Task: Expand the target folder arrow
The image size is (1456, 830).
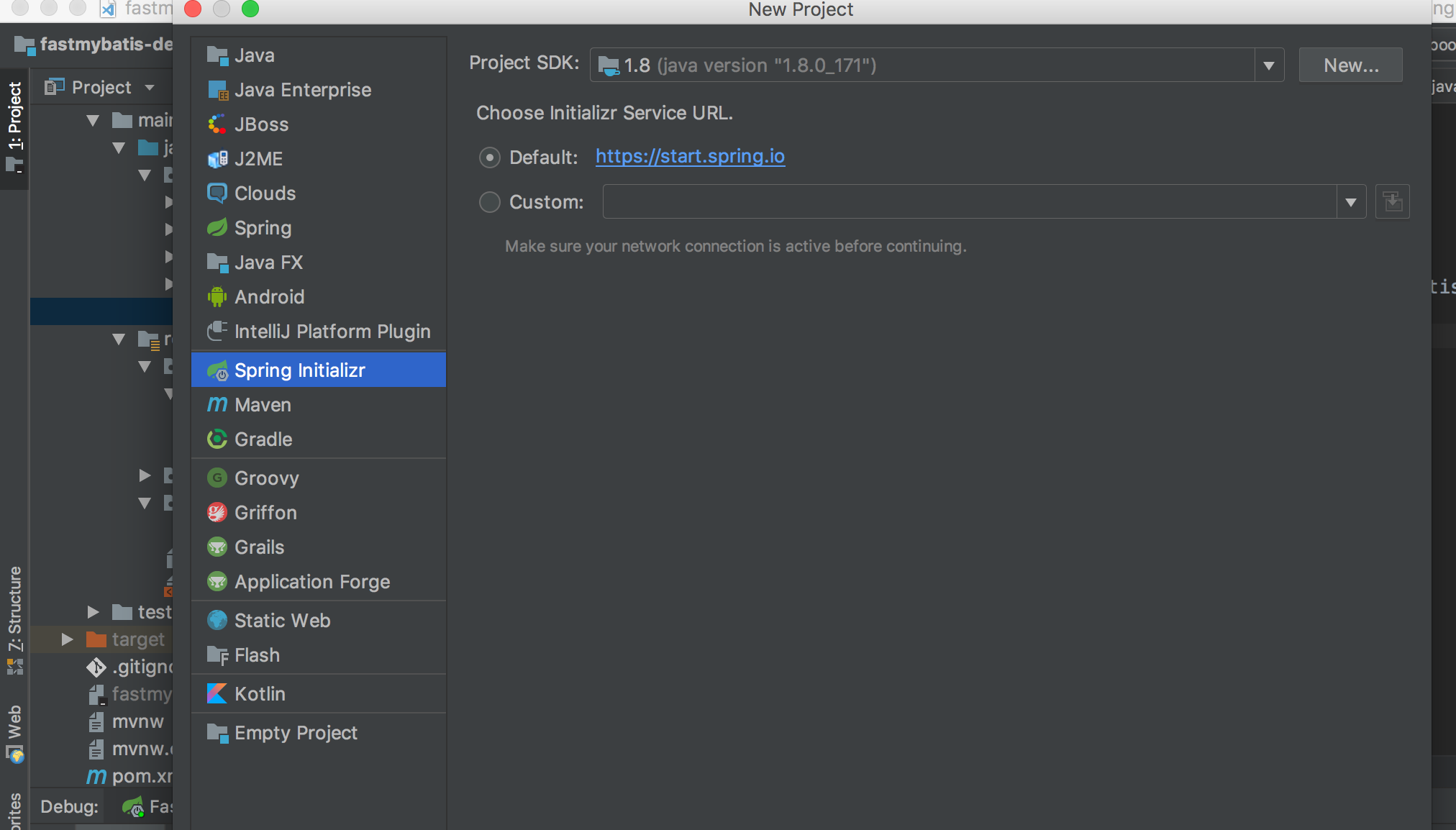Action: (67, 639)
